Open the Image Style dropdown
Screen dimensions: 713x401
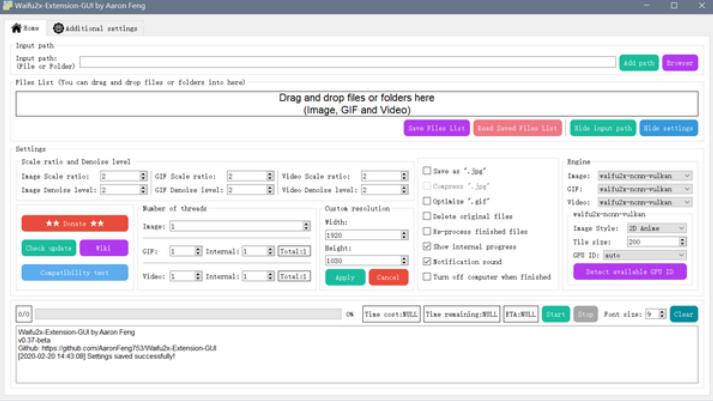(x=655, y=228)
